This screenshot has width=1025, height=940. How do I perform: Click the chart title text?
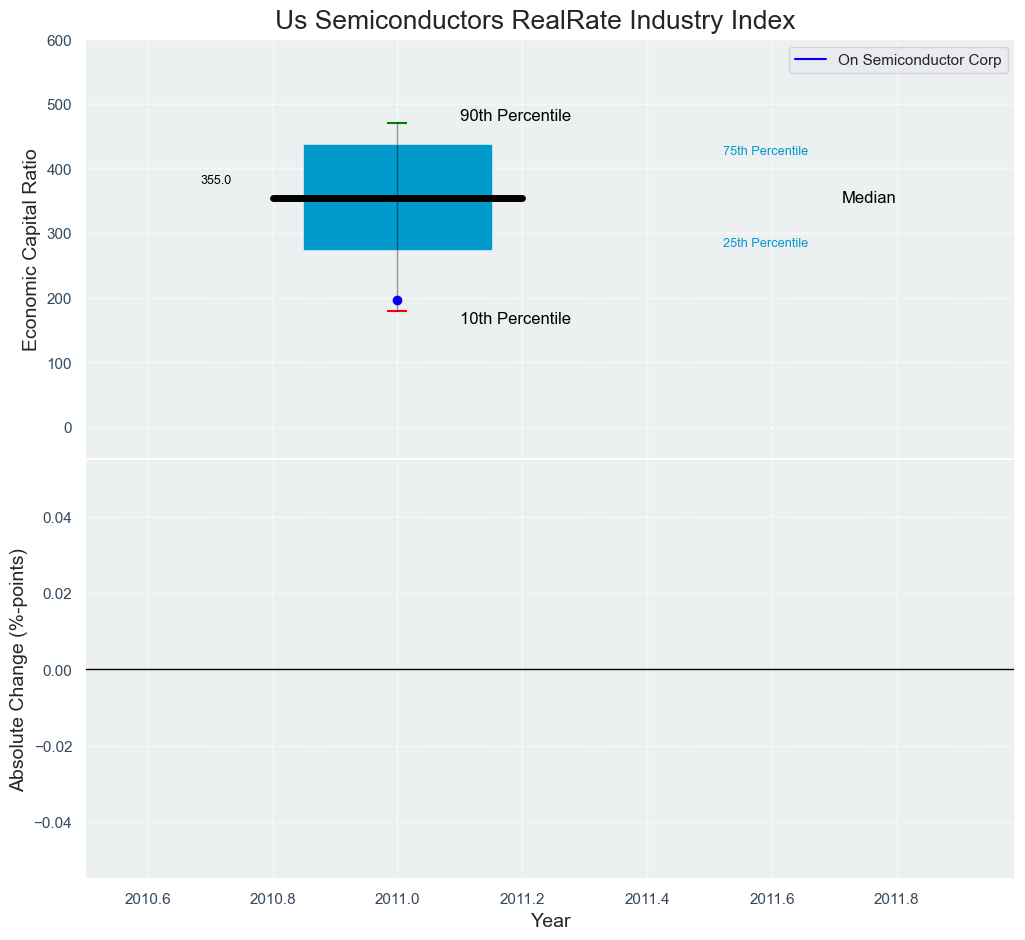click(535, 20)
